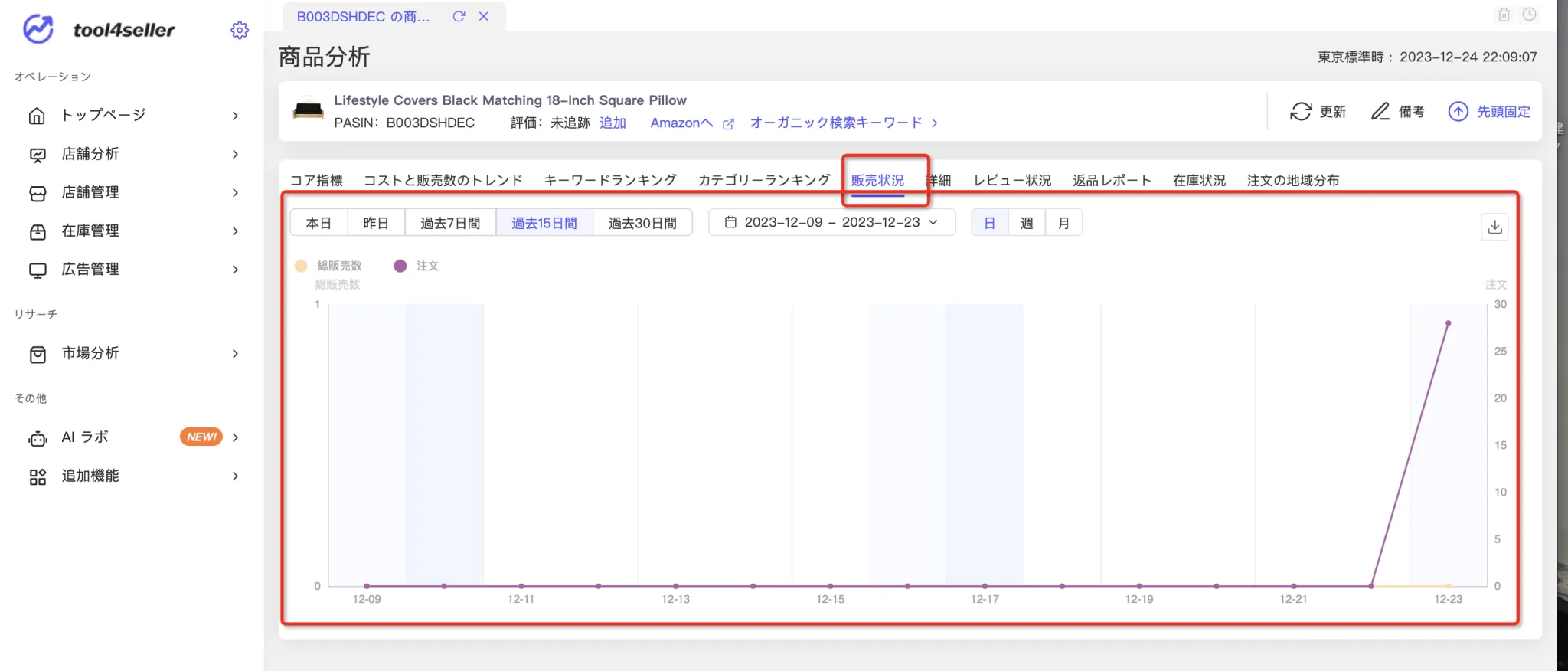Click the 先頭固定 up-arrow circle icon

coord(1458,112)
